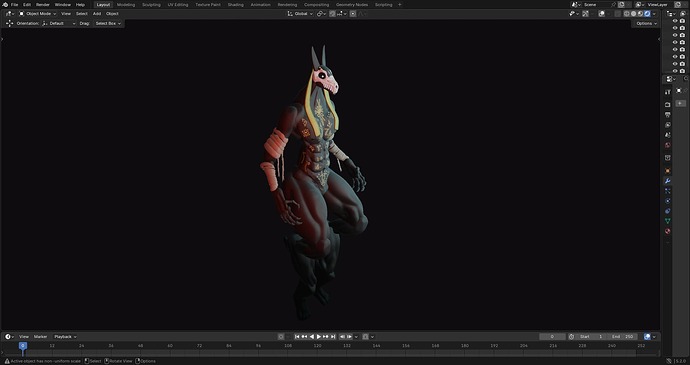690x365 pixels.
Task: Open the 3D viewport editor type selector
Action: tap(9, 14)
